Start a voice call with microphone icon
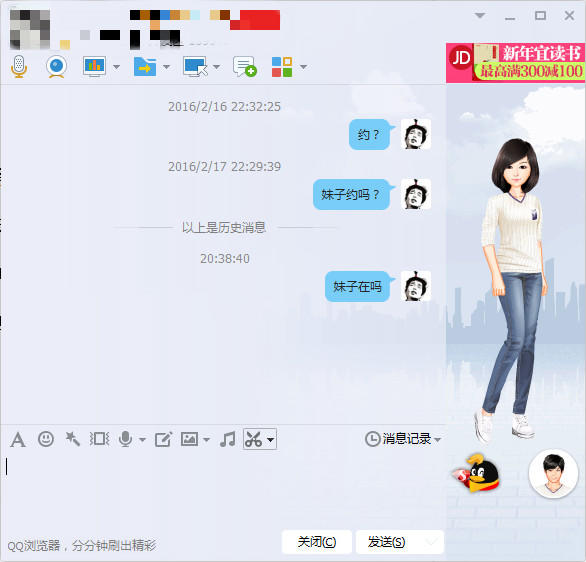Screen dimensions: 586x562 [19, 67]
